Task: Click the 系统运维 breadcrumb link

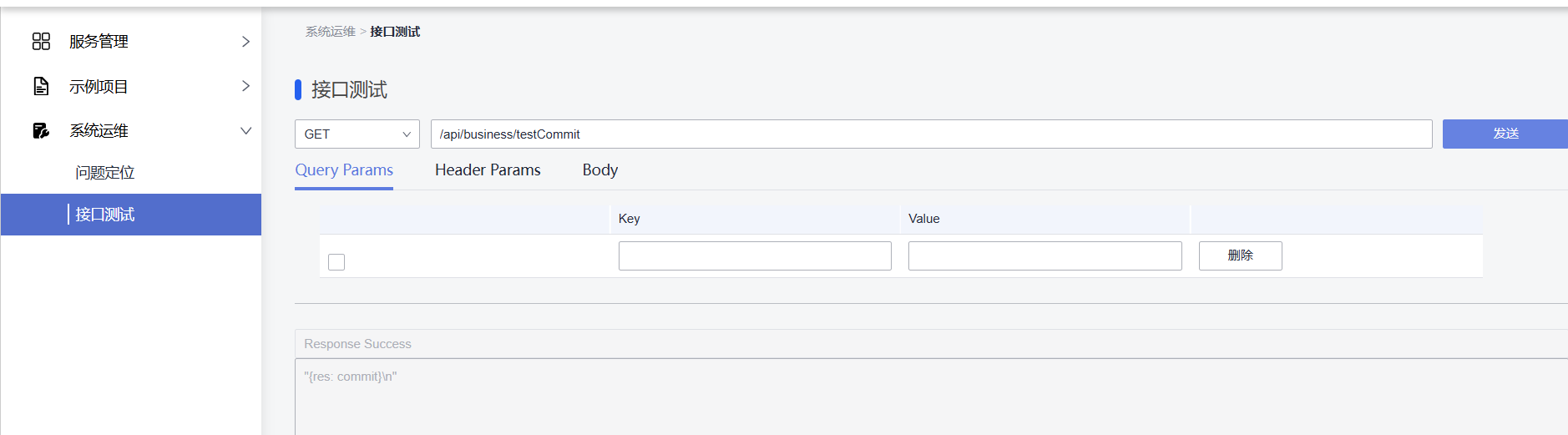Action: pos(331,32)
